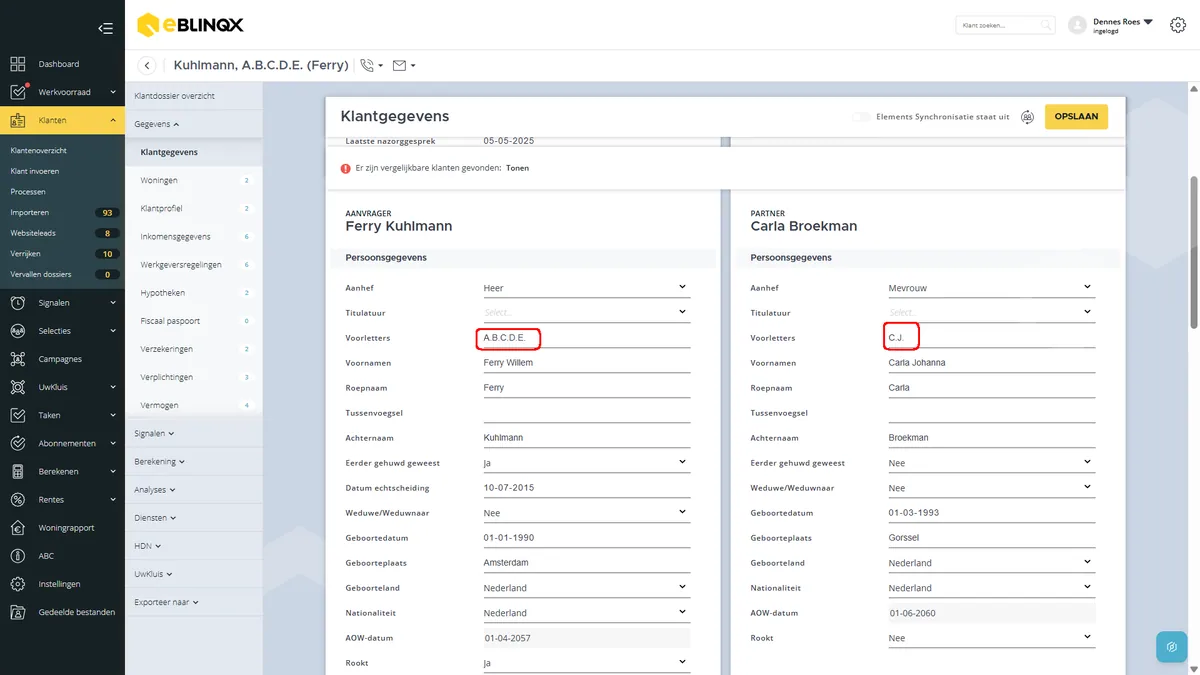
Task: Open Instellingen gear icon in sidebar
Action: 18,584
